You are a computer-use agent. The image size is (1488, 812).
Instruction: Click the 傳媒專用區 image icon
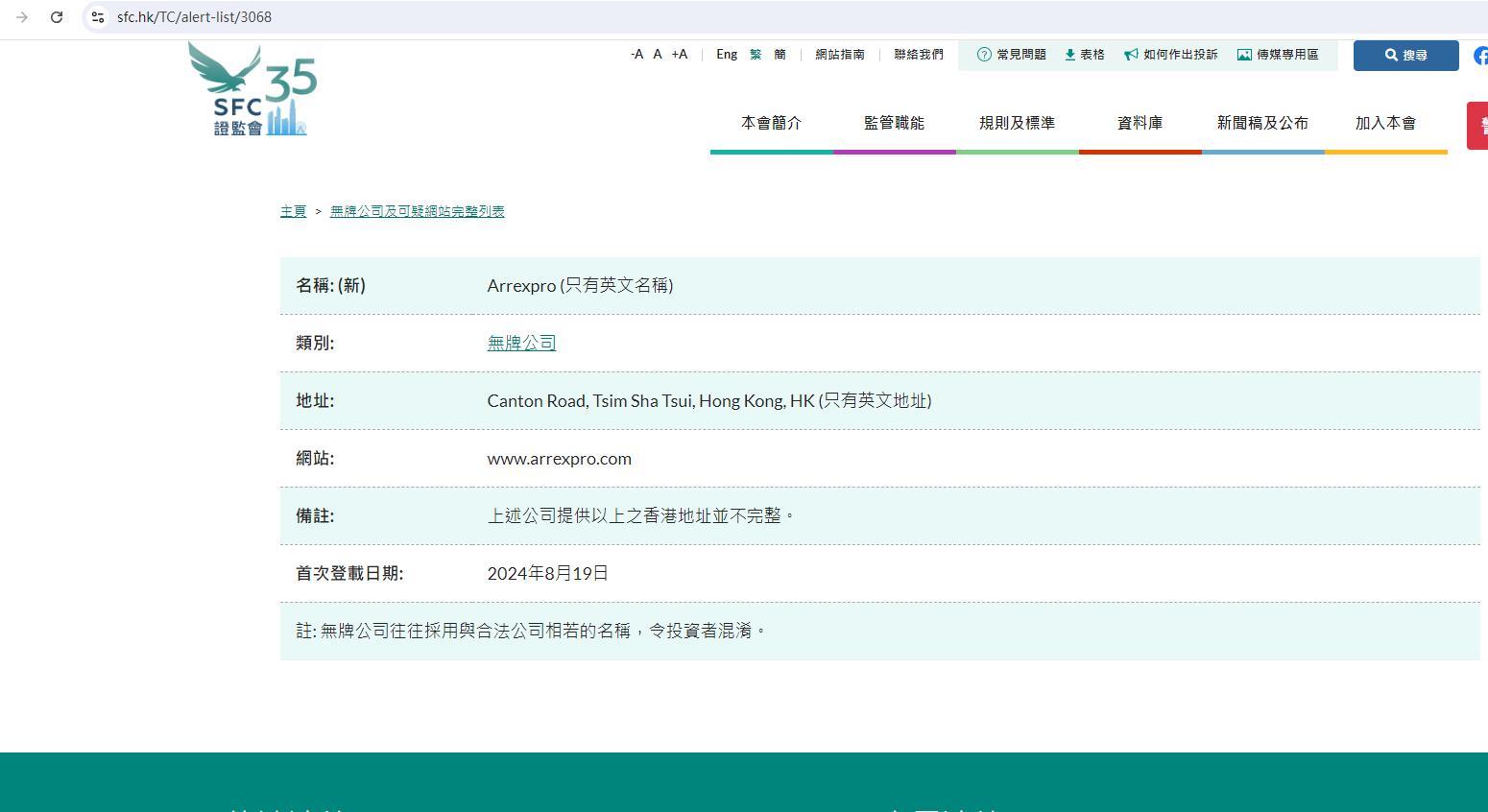coord(1244,55)
